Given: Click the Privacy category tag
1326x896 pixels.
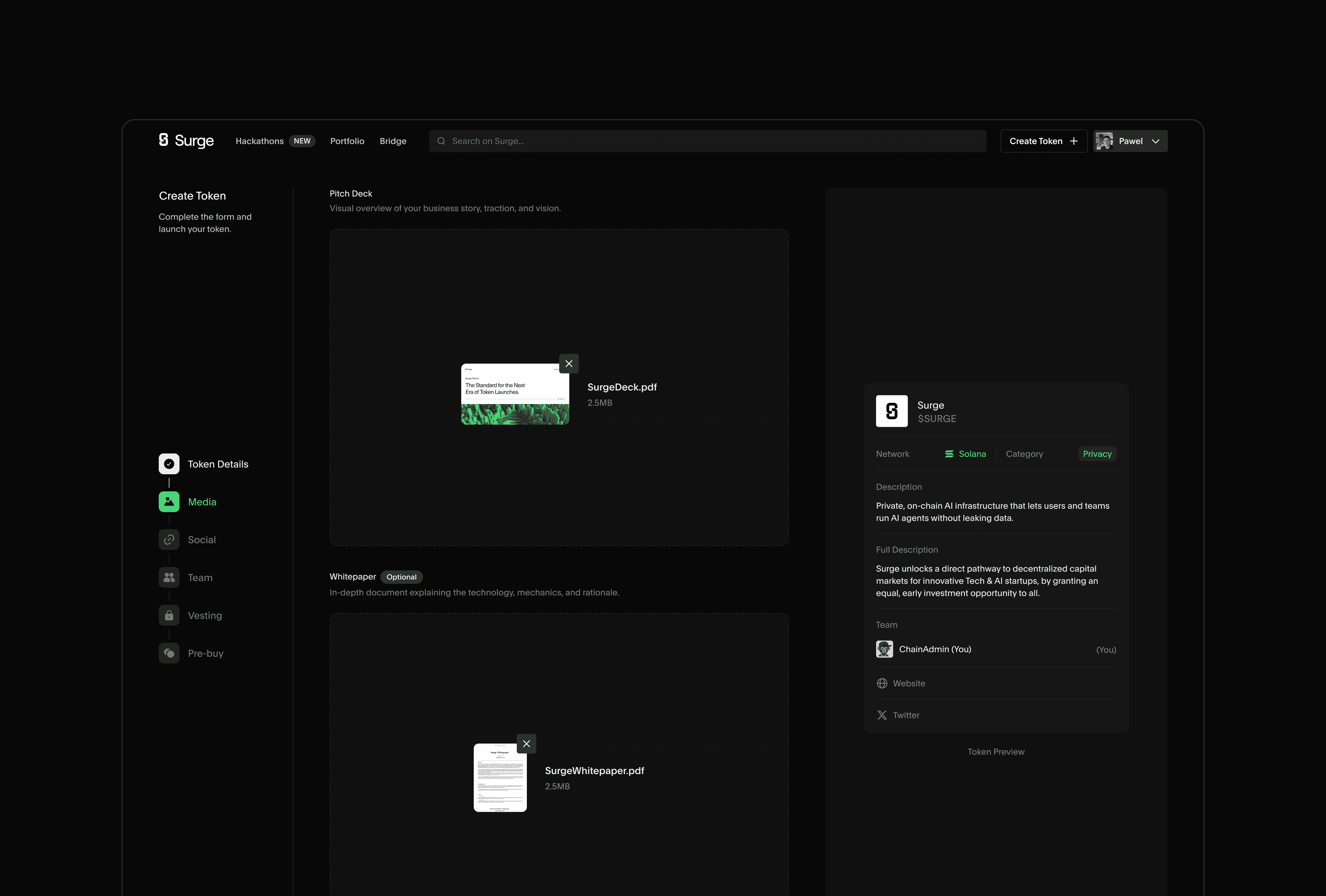Looking at the screenshot, I should click(x=1097, y=454).
